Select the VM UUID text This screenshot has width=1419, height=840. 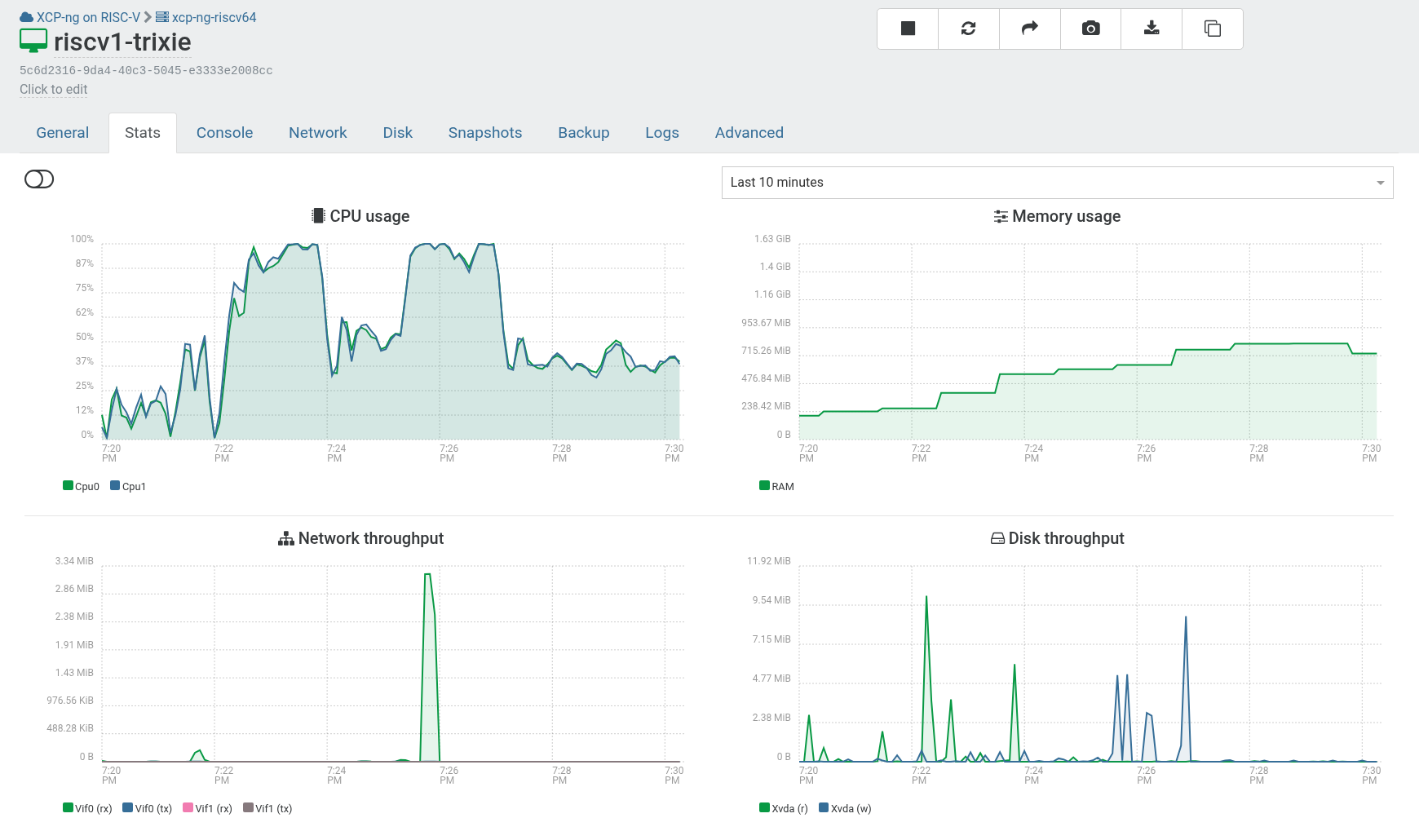pos(146,70)
